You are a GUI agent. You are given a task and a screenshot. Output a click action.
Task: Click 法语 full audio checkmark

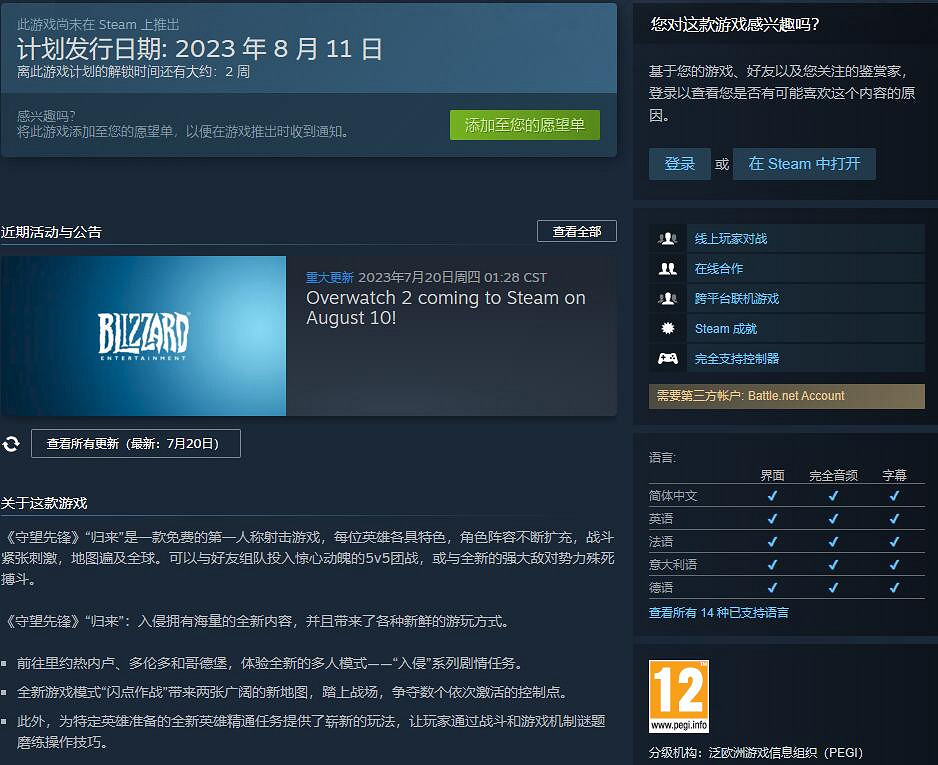(x=833, y=540)
